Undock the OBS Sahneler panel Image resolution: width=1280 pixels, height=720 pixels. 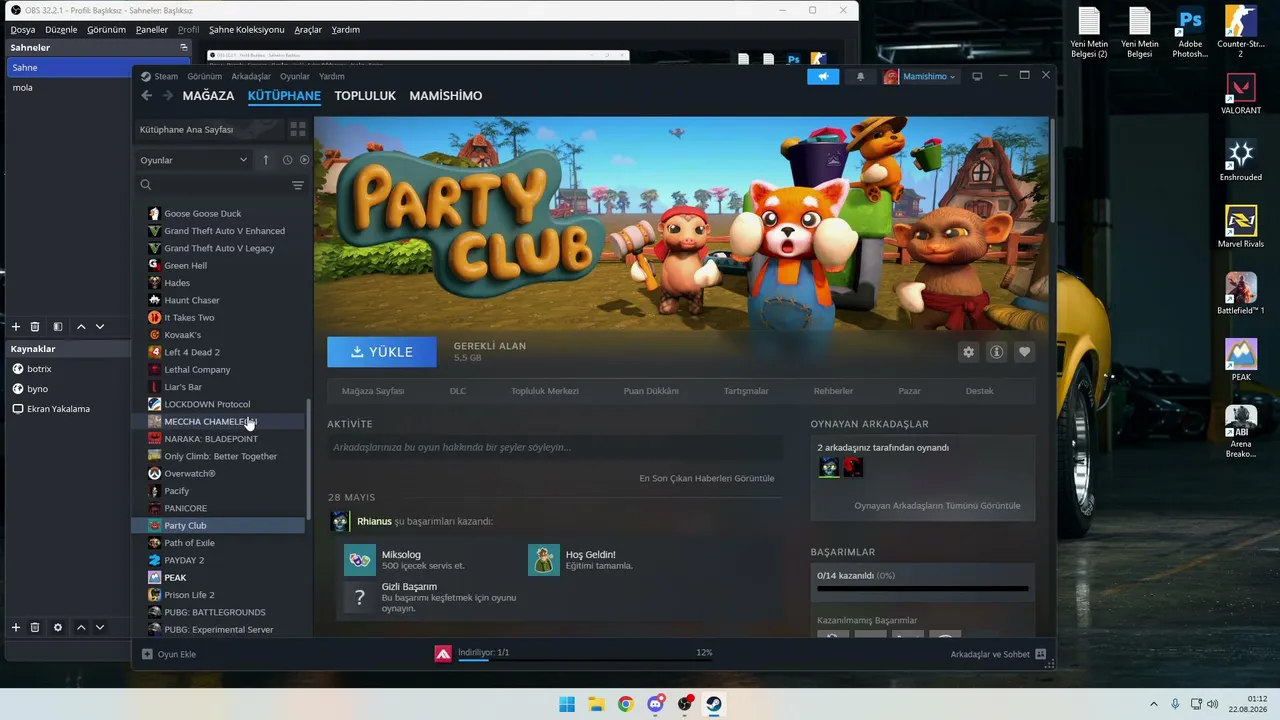point(184,47)
